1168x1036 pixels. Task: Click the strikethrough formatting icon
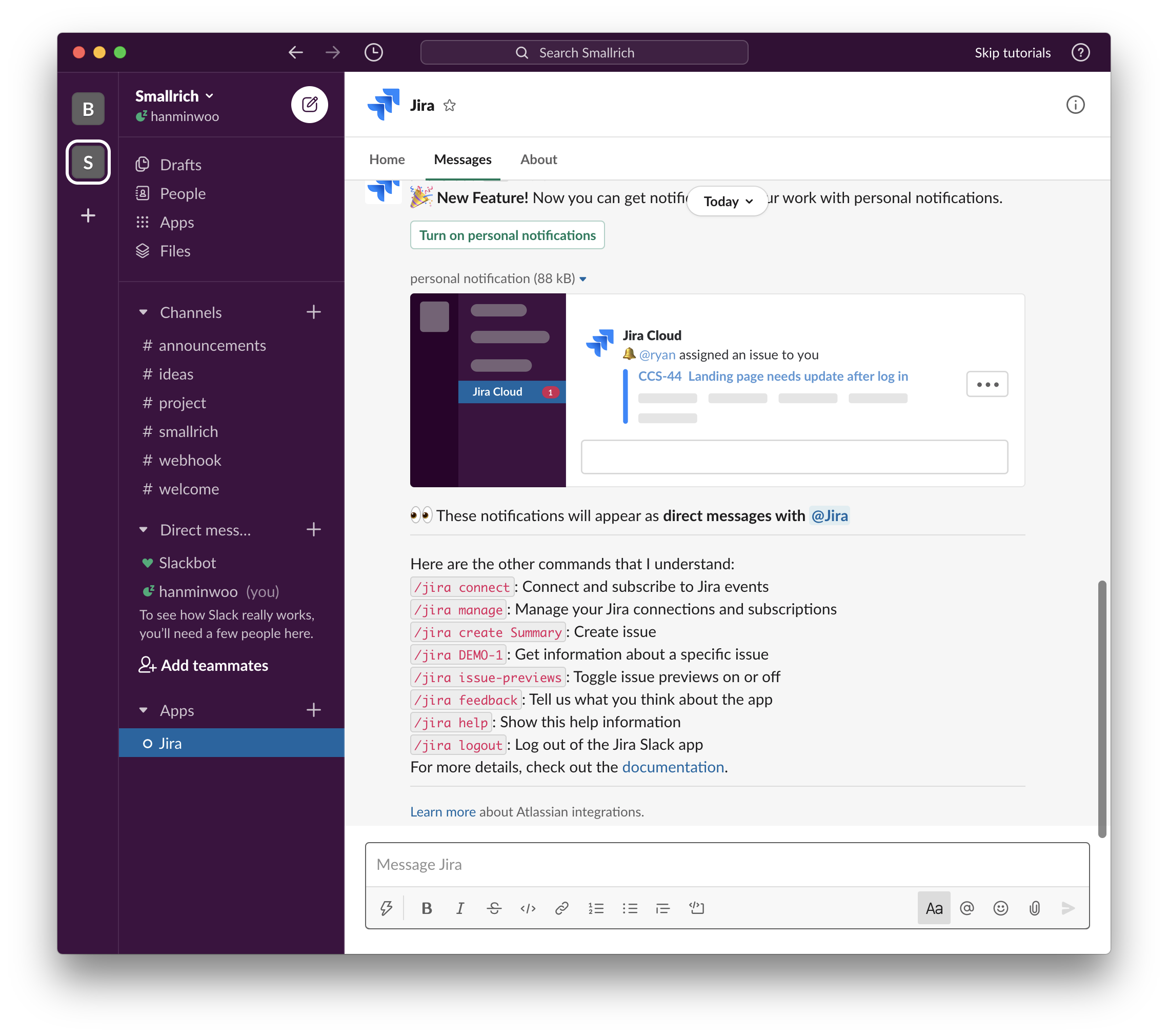494,908
